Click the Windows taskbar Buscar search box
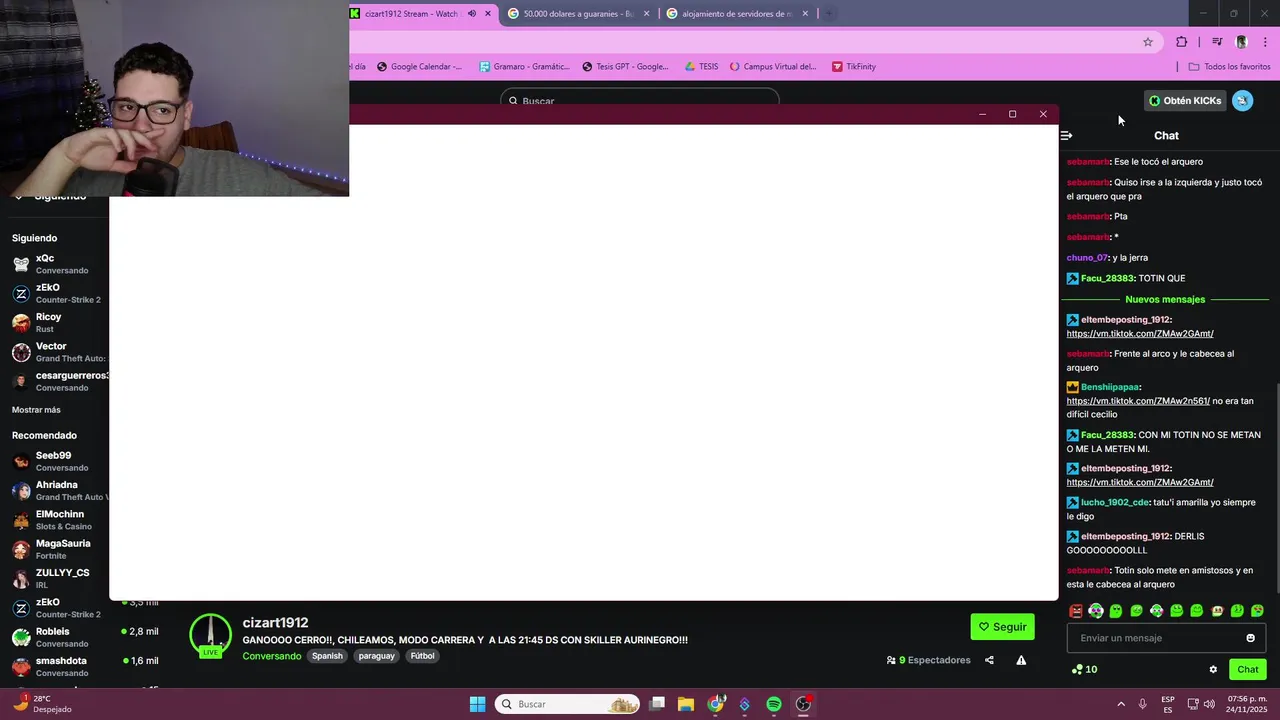1280x720 pixels. (x=568, y=704)
